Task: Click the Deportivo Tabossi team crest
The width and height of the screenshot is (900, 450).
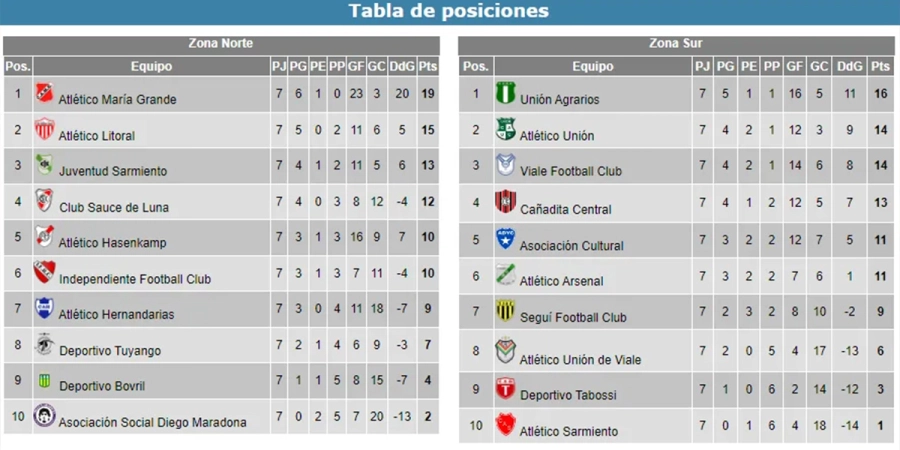Action: (x=505, y=389)
